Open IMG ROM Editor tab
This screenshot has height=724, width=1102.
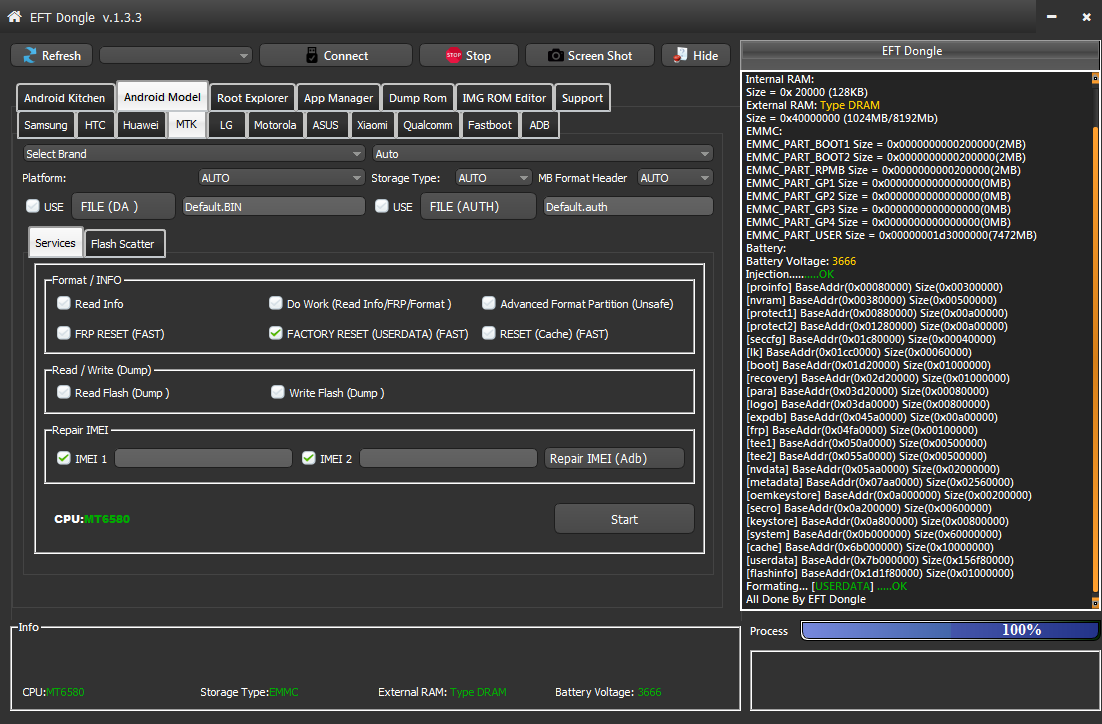(x=504, y=98)
